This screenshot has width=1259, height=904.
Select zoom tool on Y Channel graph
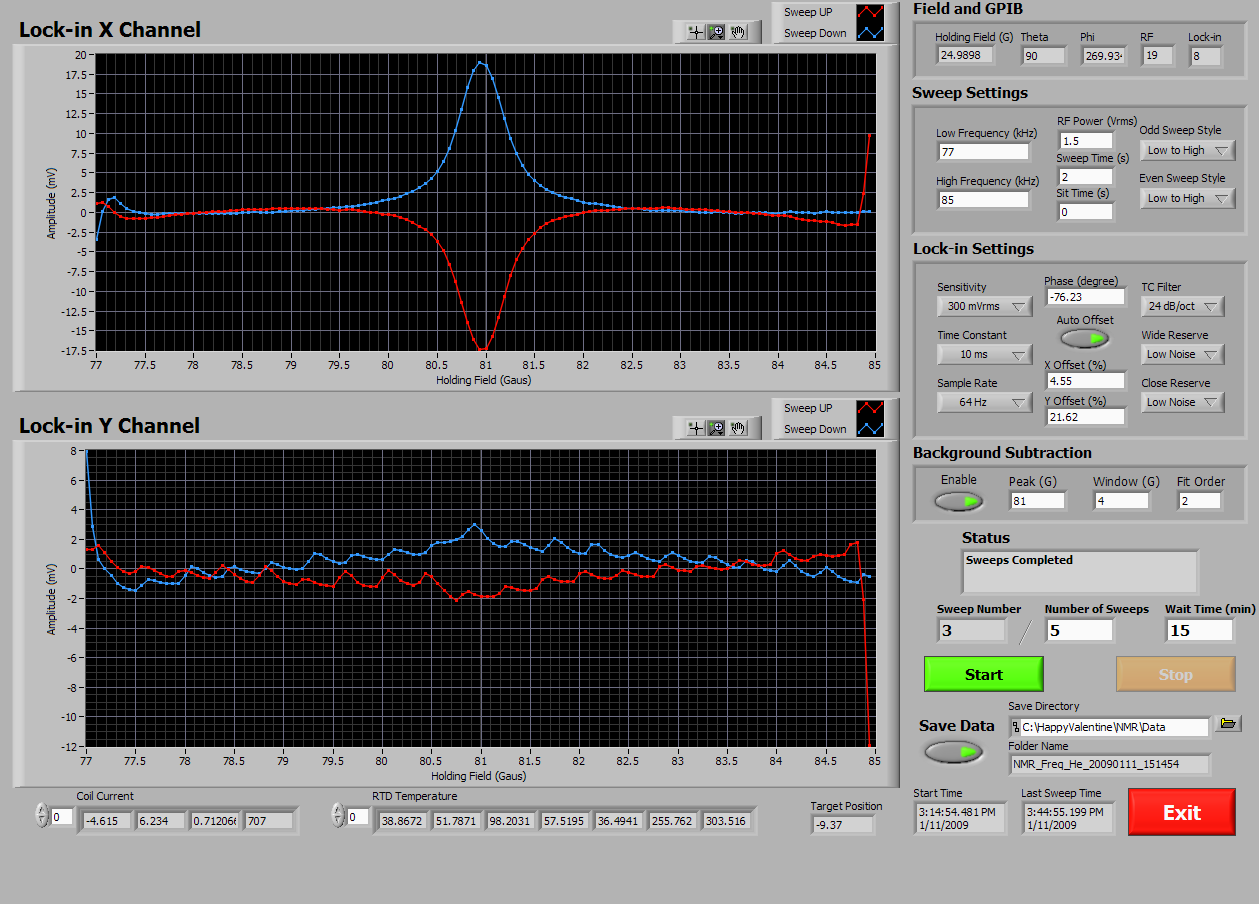tap(716, 428)
